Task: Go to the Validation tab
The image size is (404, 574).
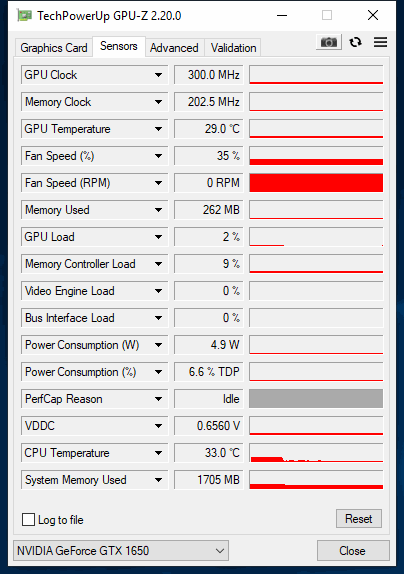Action: pyautogui.click(x=233, y=48)
